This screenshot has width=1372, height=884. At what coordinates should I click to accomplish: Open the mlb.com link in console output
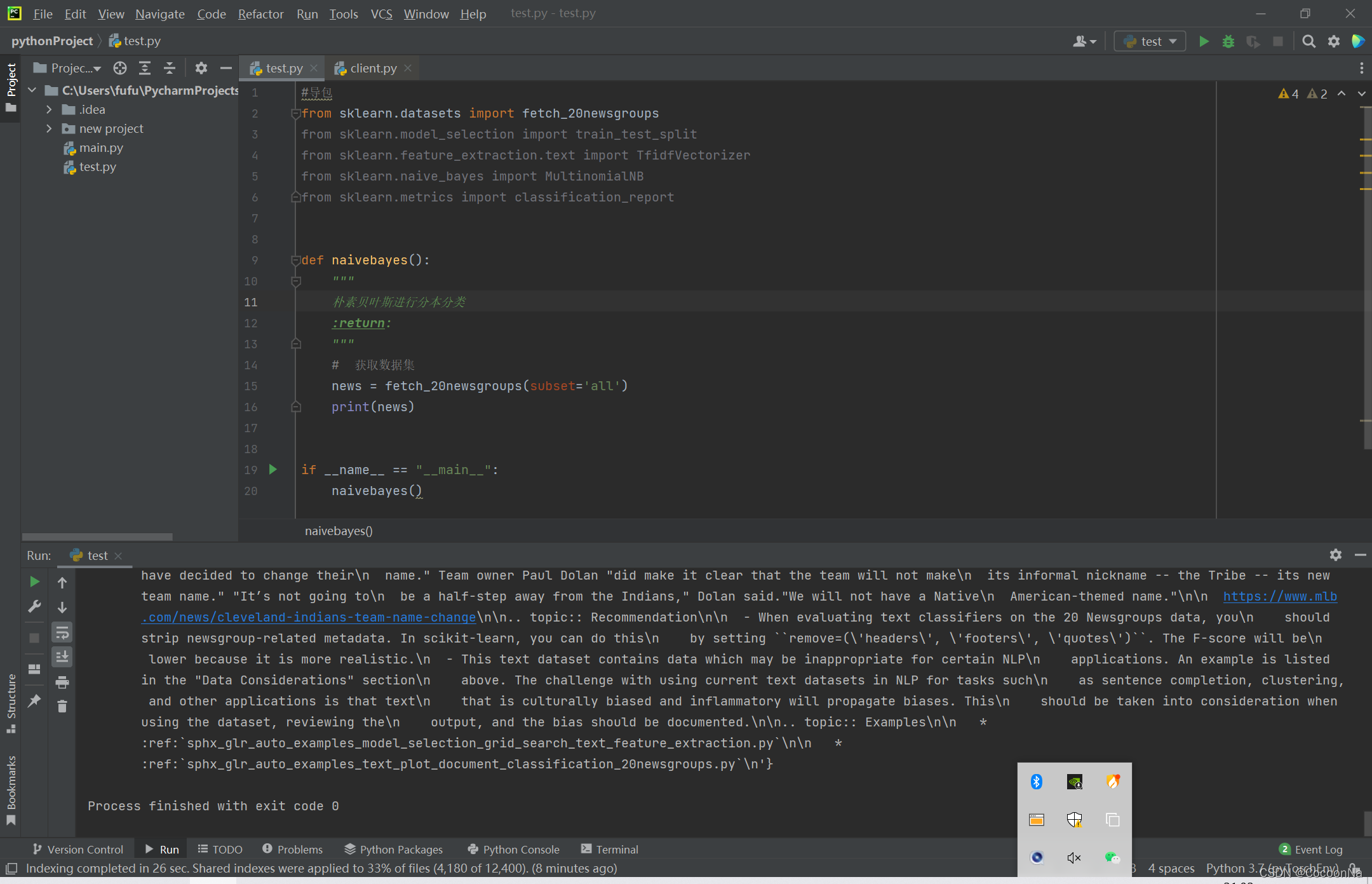coord(1279,596)
